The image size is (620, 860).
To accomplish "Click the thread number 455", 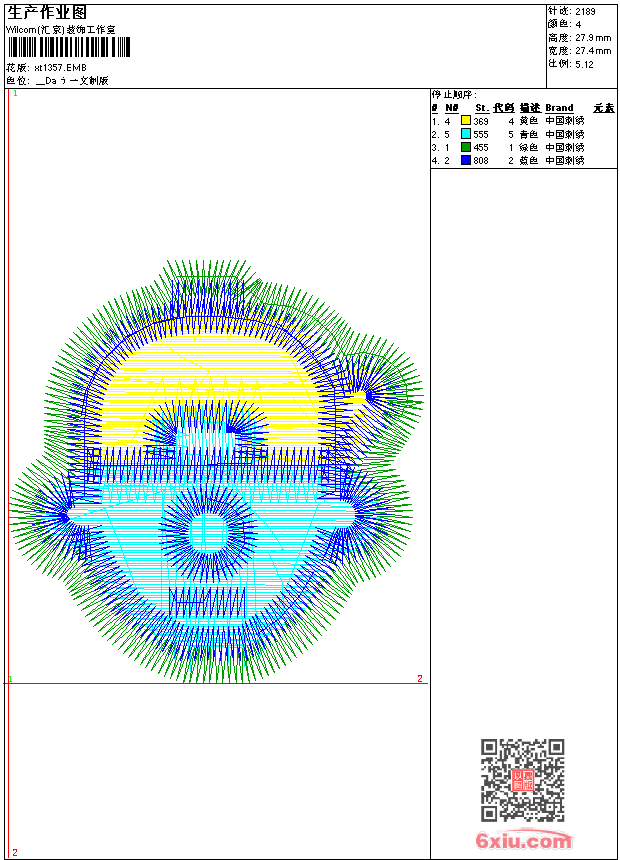I will [481, 148].
